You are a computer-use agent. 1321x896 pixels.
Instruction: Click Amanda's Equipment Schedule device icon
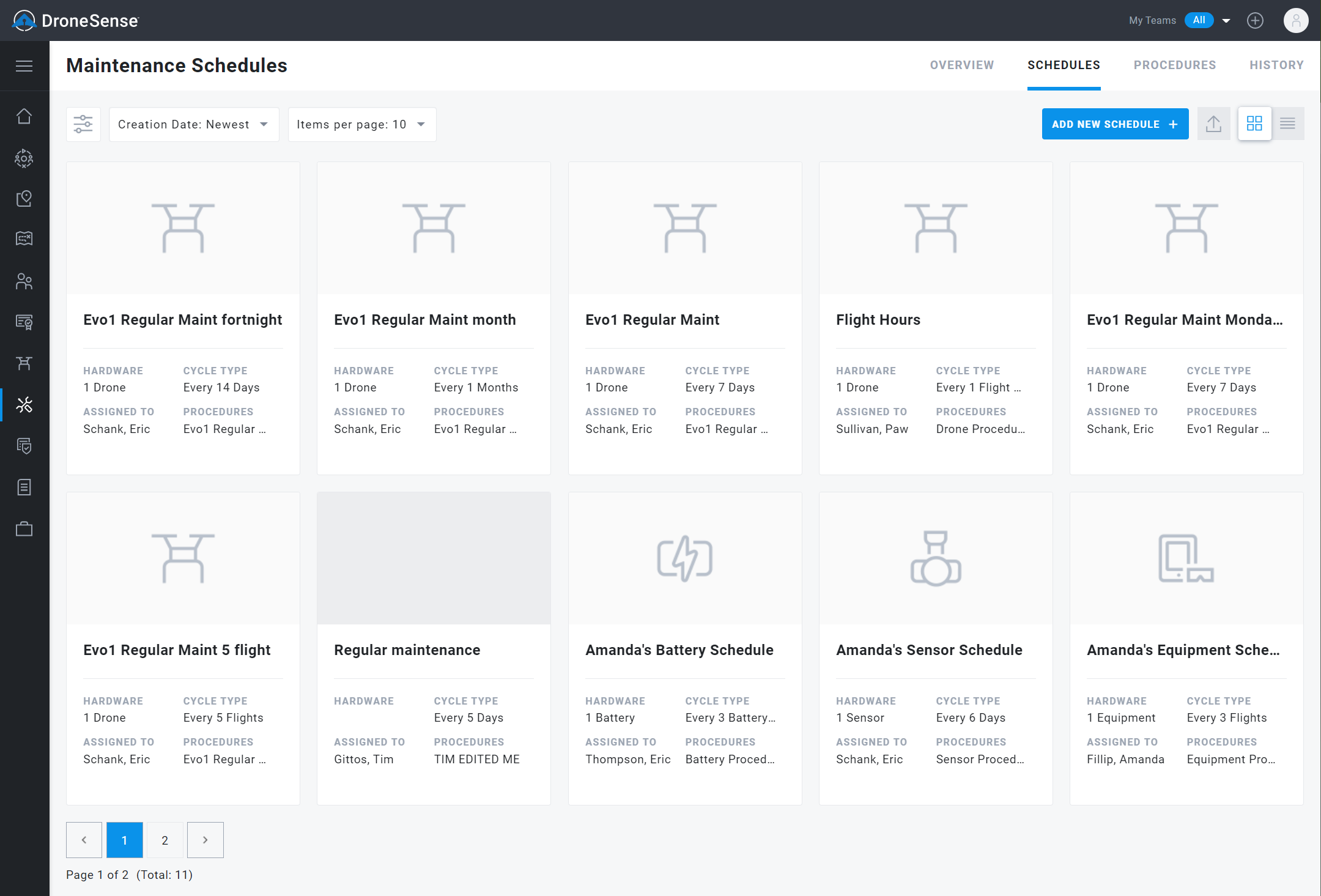(1186, 558)
